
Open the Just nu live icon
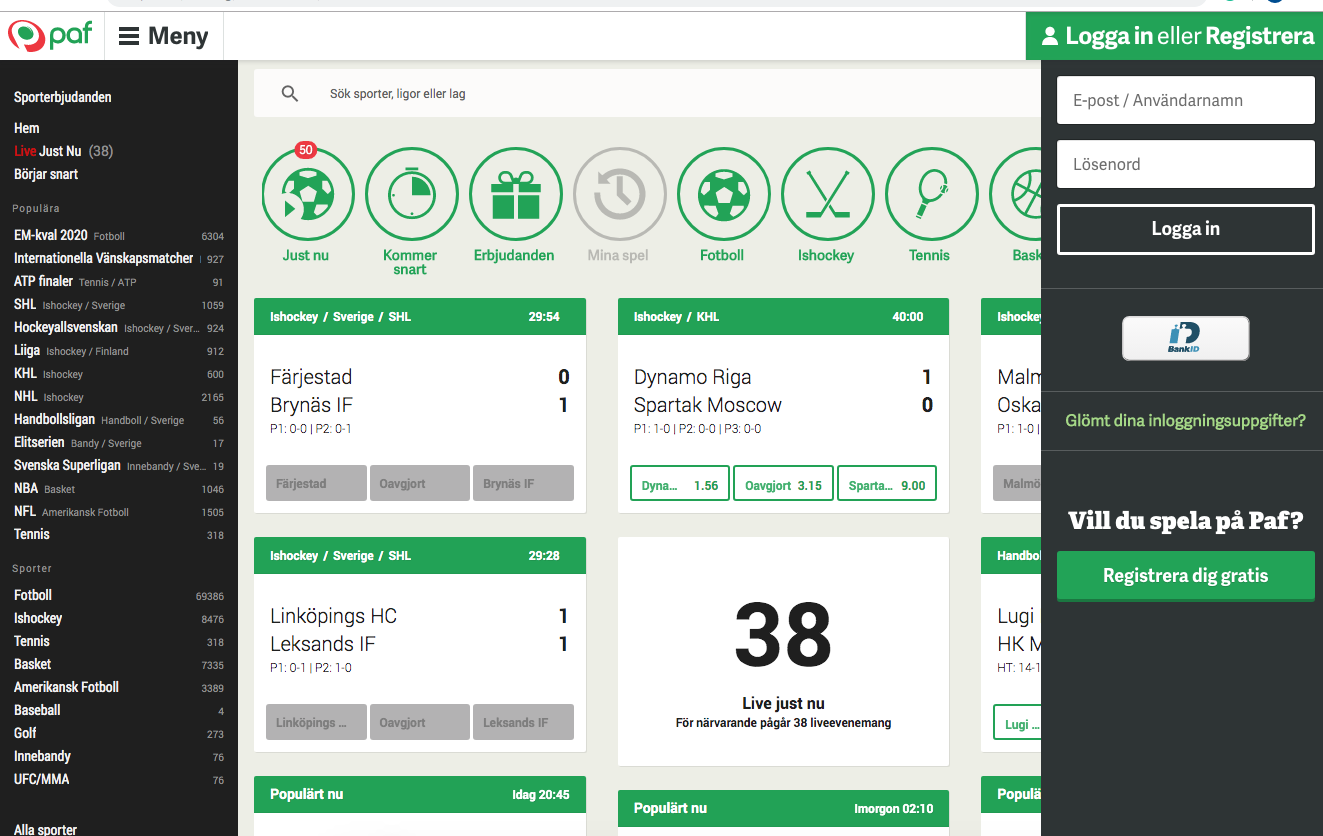click(308, 194)
